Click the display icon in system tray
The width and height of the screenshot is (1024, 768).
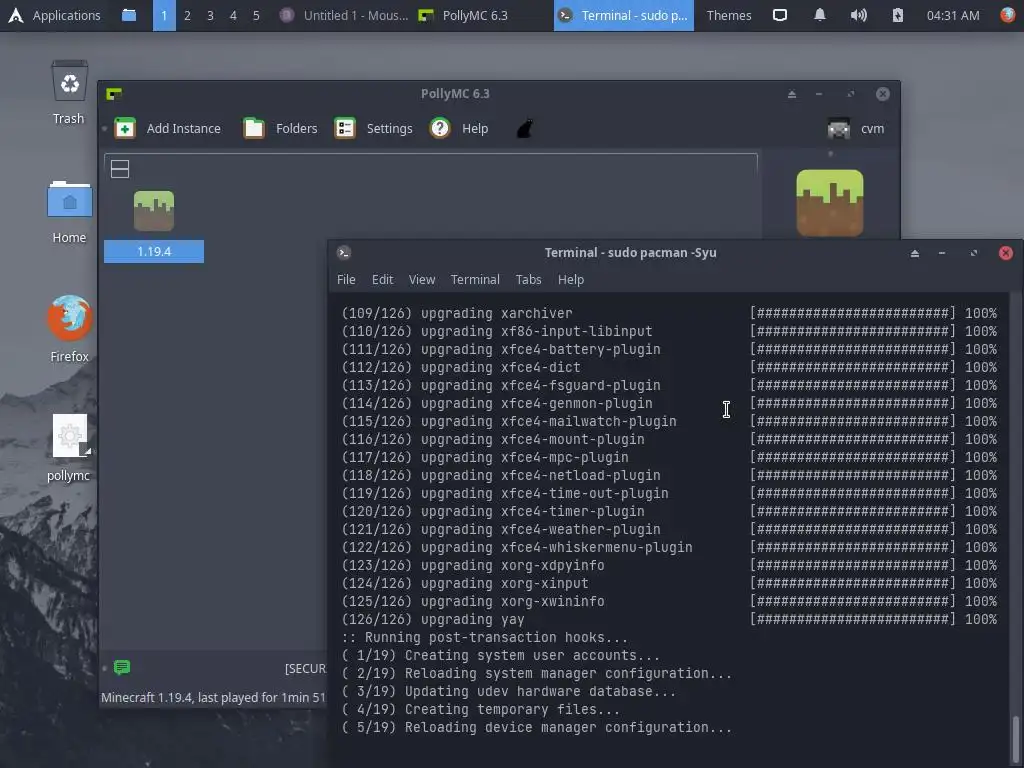click(x=780, y=15)
